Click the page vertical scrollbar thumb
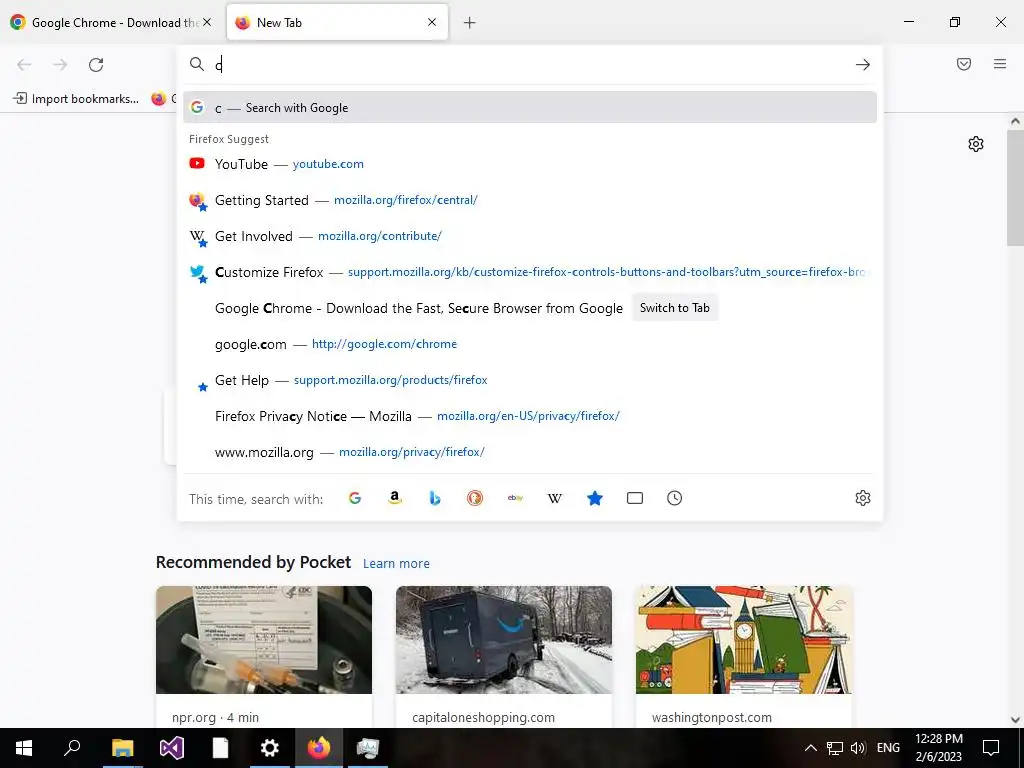The image size is (1024, 768). [1015, 188]
